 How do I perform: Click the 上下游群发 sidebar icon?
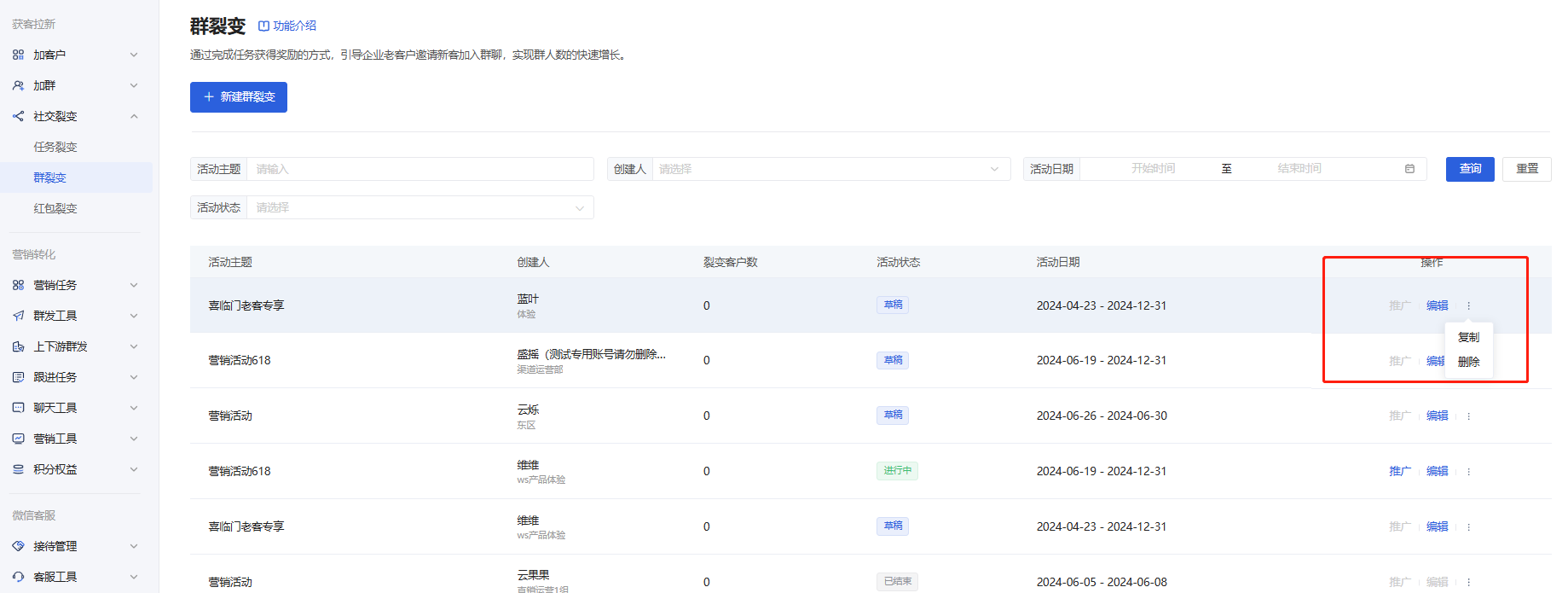pos(18,346)
